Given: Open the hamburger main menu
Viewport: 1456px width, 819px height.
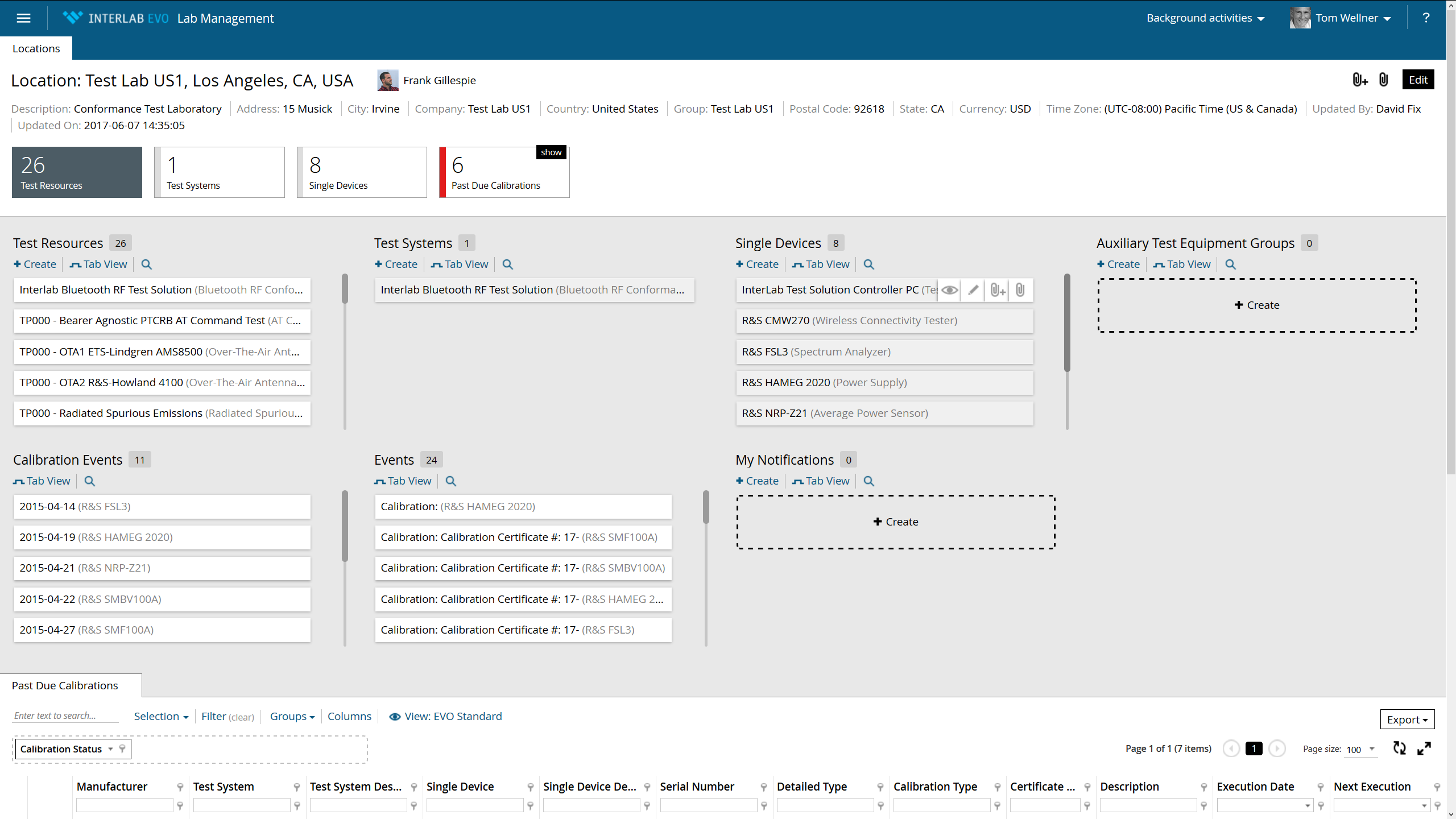Looking at the screenshot, I should tap(23, 18).
